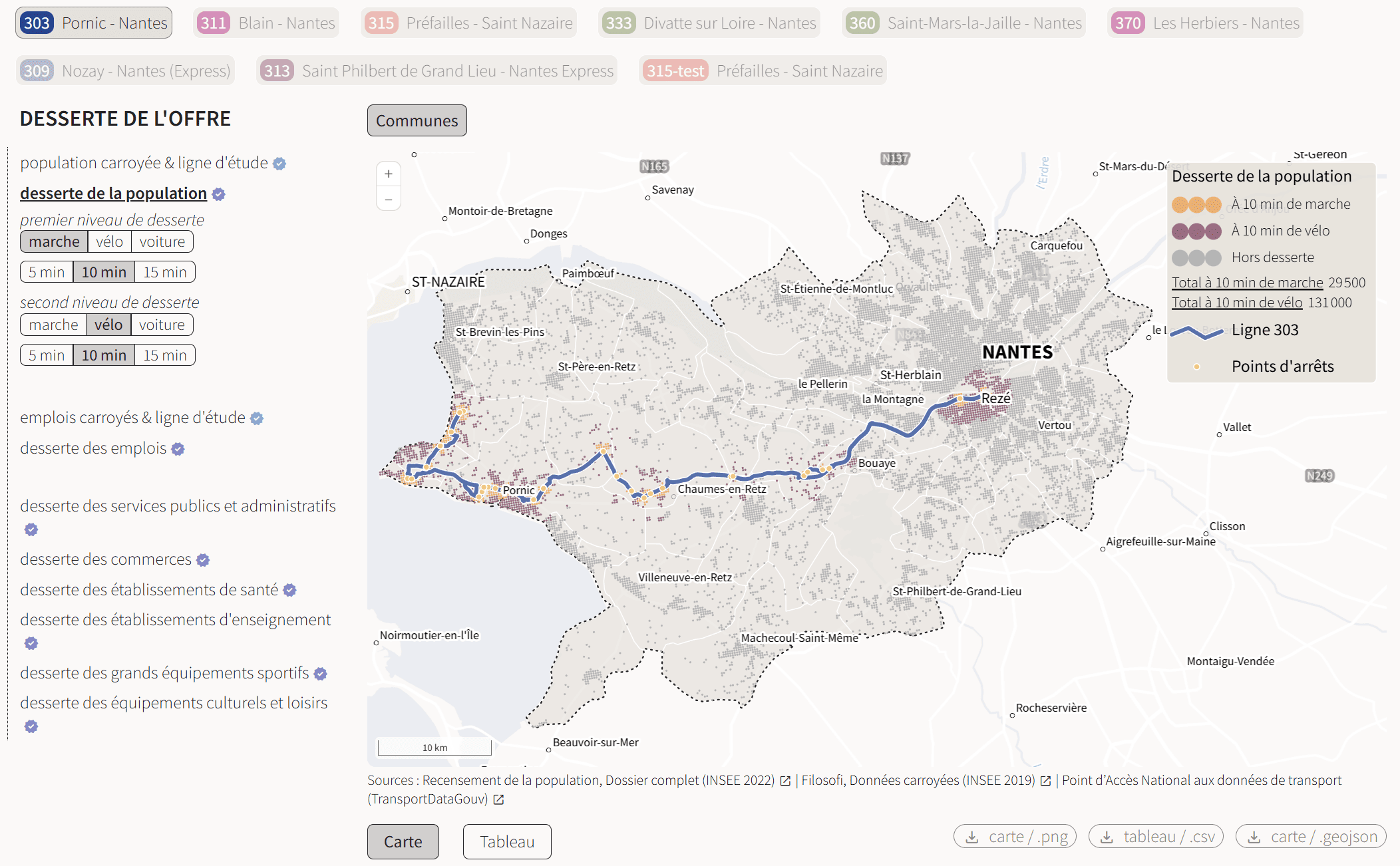Viewport: 1400px width, 866px height.
Task: Click badge next to grands équipements sportifs
Action: point(320,674)
